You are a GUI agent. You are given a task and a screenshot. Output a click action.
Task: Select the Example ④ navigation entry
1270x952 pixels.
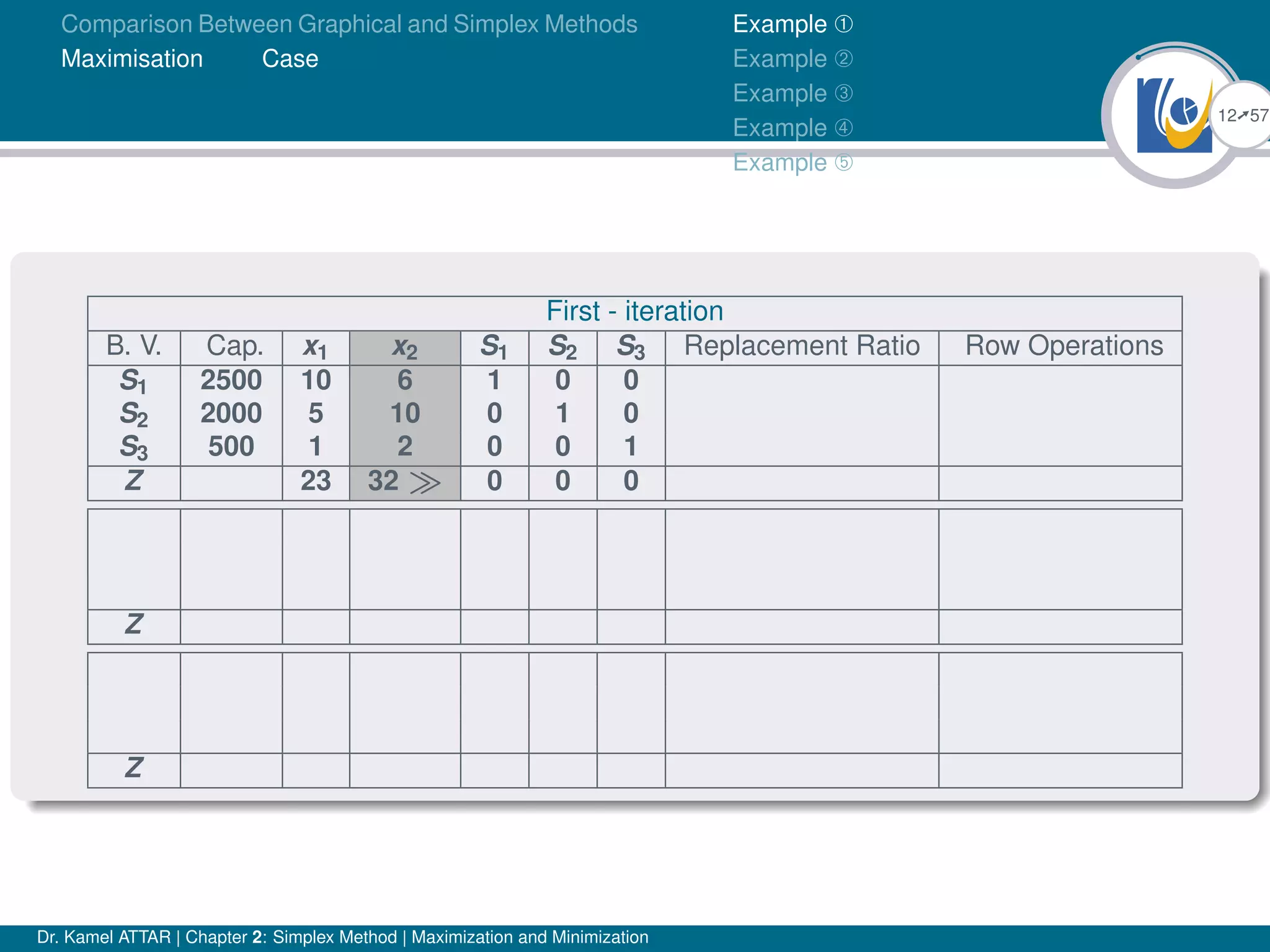coord(793,128)
